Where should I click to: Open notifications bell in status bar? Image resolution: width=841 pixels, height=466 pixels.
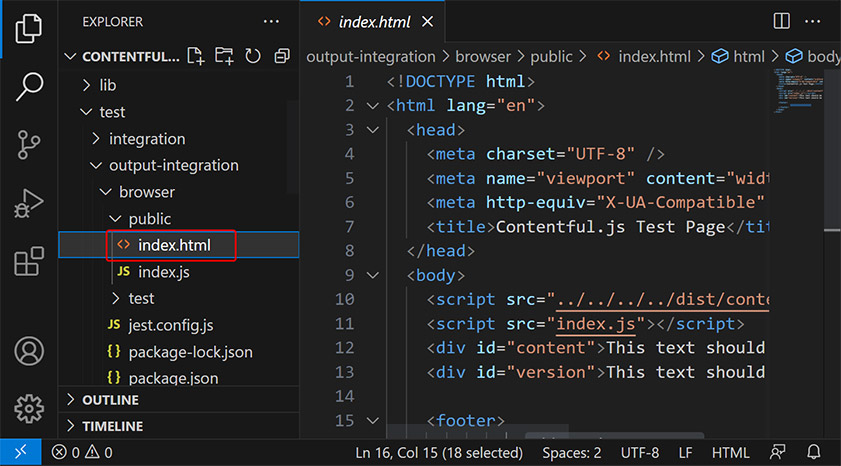(x=814, y=453)
